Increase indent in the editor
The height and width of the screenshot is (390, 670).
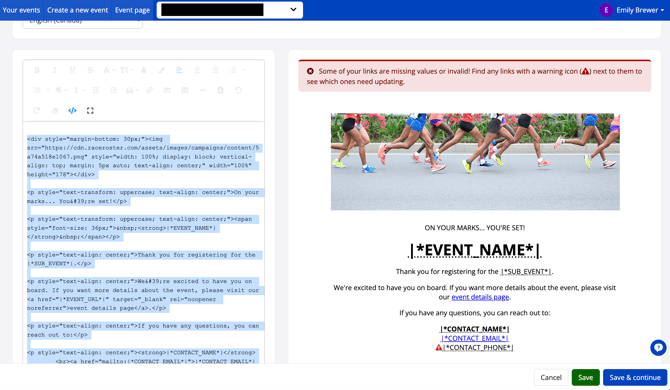113,90
